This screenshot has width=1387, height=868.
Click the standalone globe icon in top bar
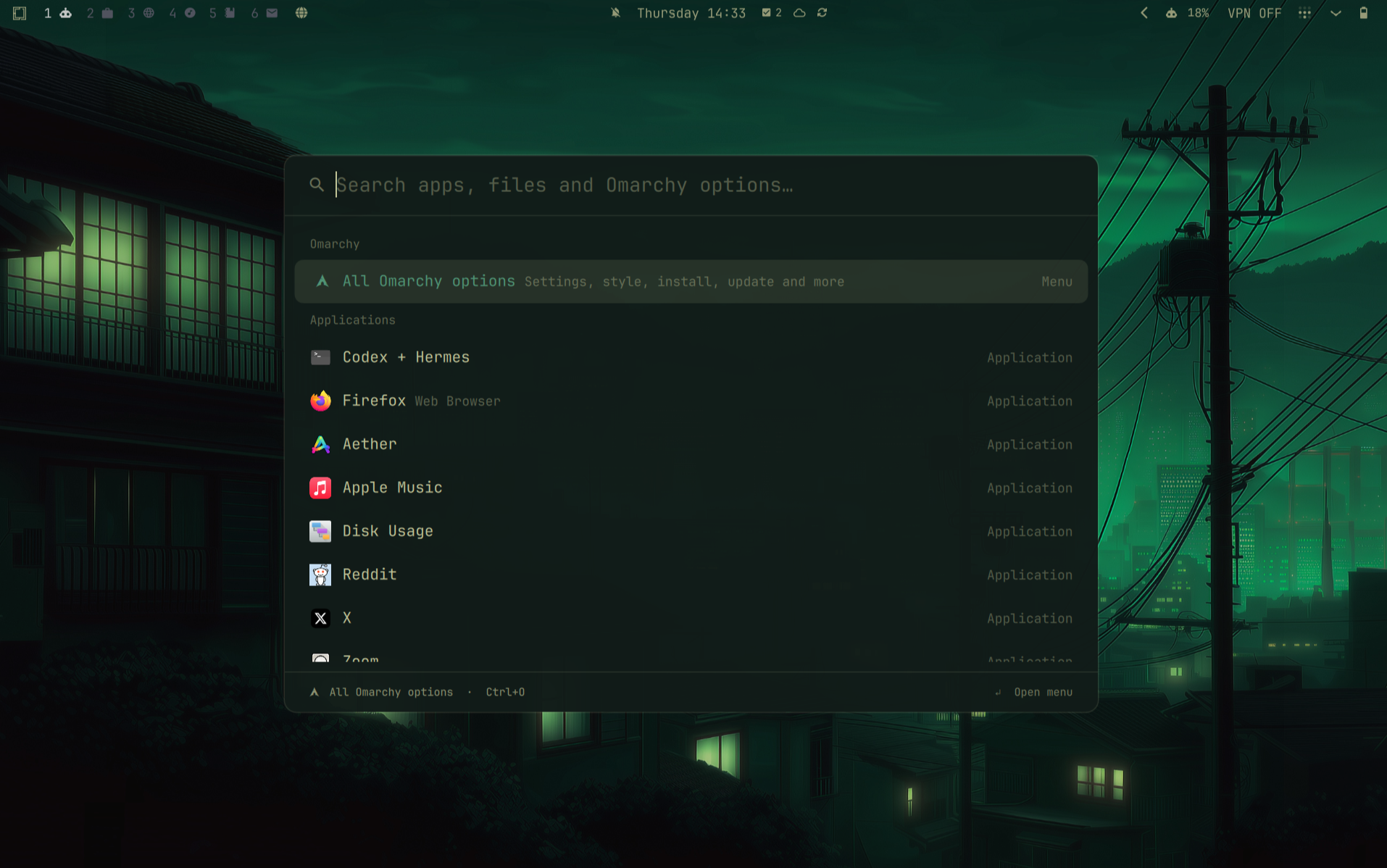click(x=301, y=13)
